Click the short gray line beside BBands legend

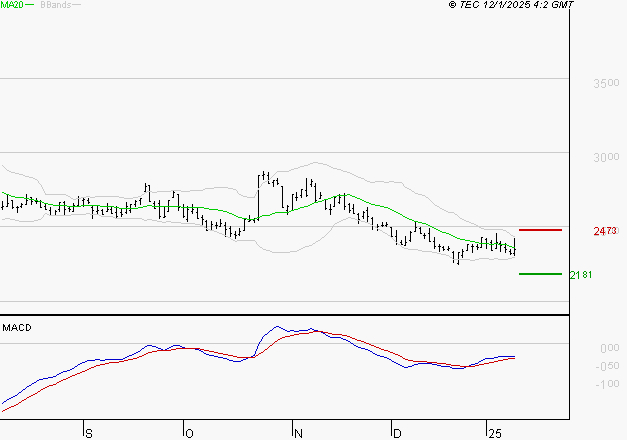[x=76, y=5]
